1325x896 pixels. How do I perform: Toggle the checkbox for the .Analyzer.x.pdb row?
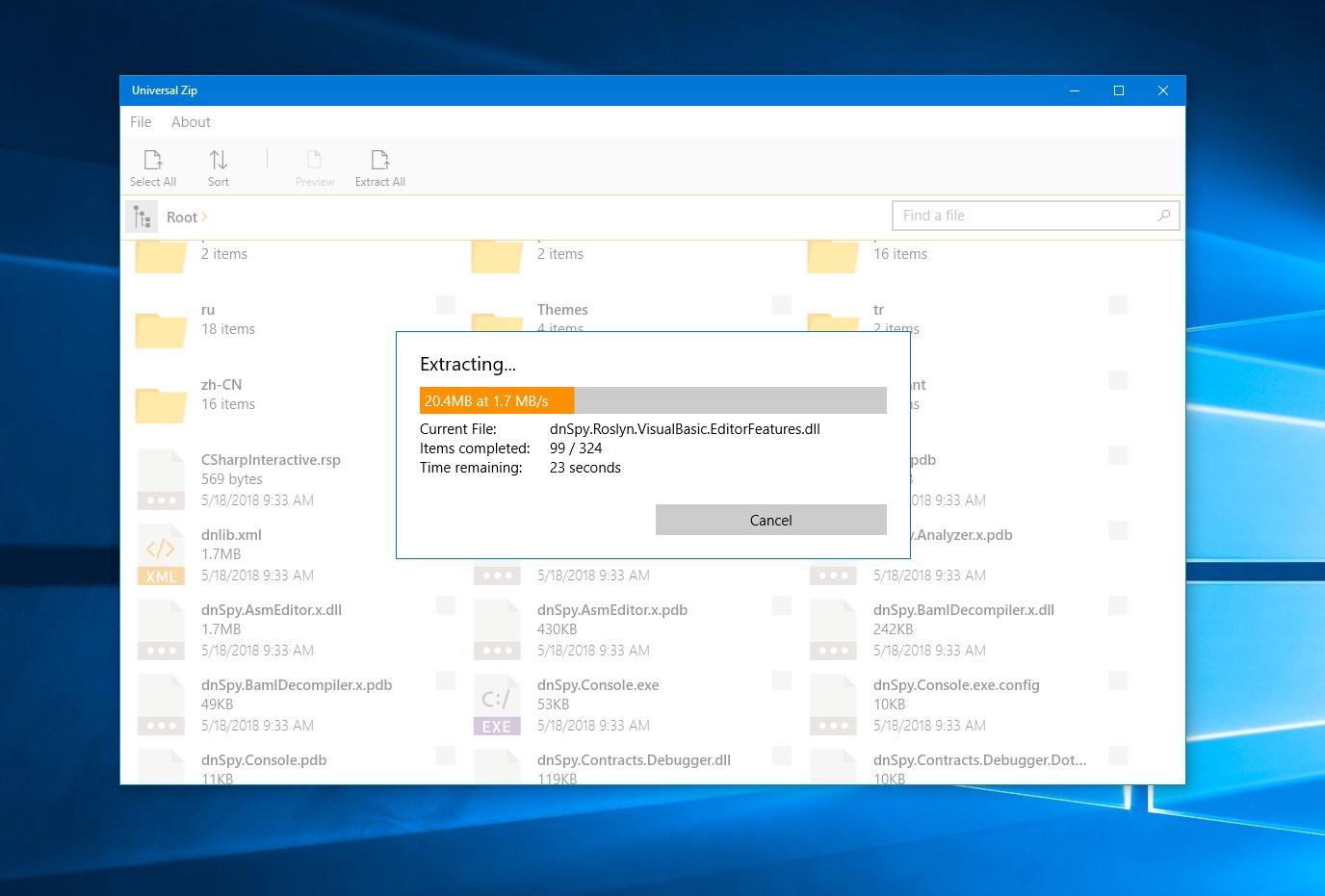[1118, 530]
